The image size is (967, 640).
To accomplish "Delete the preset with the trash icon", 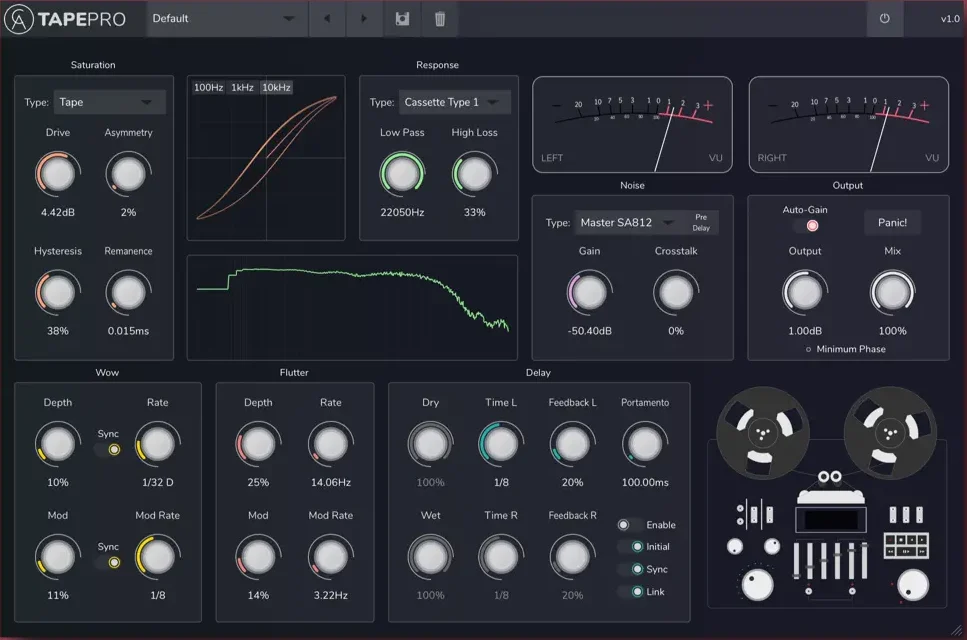I will pos(440,18).
